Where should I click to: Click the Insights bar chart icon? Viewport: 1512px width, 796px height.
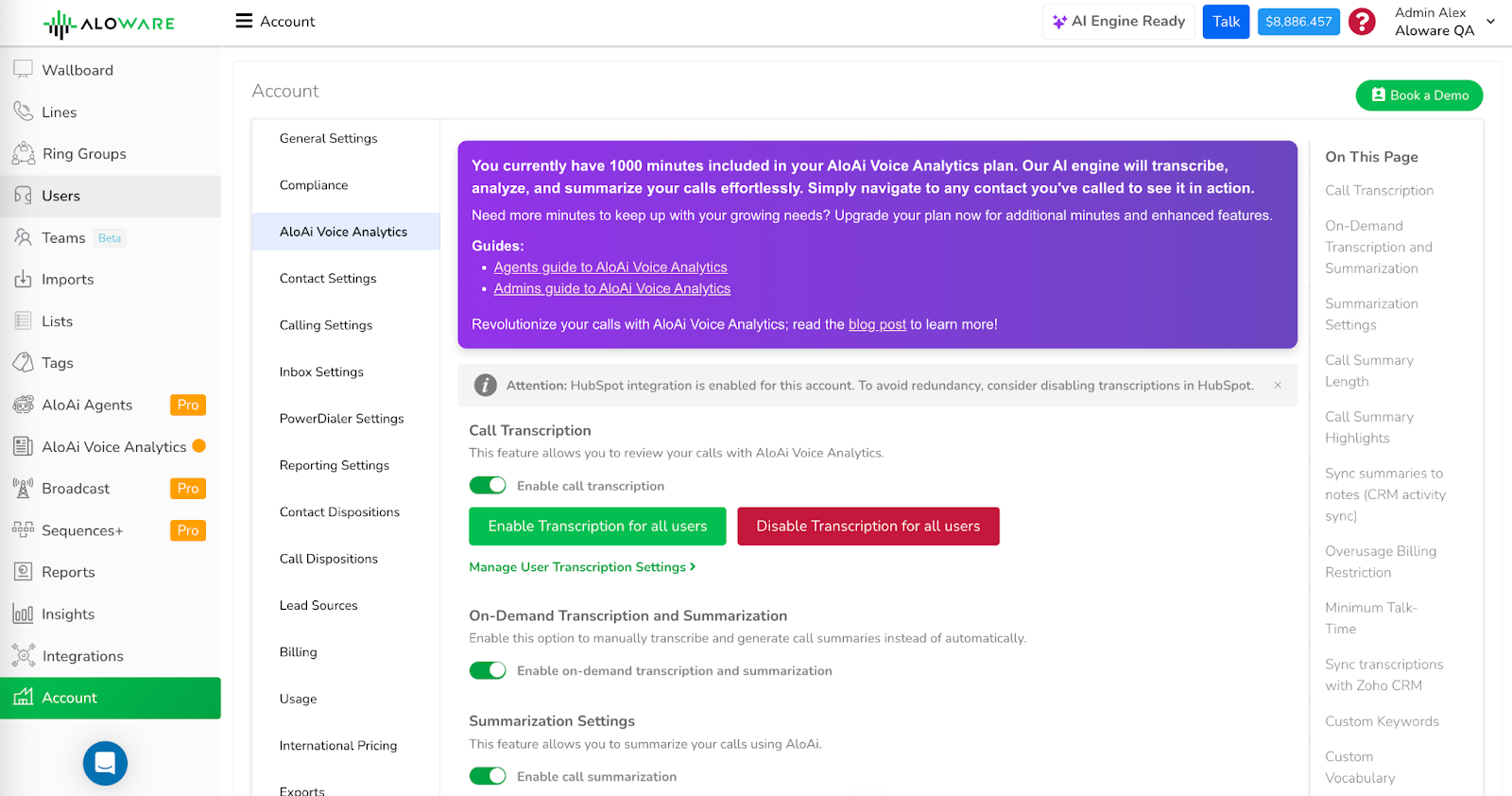point(23,614)
